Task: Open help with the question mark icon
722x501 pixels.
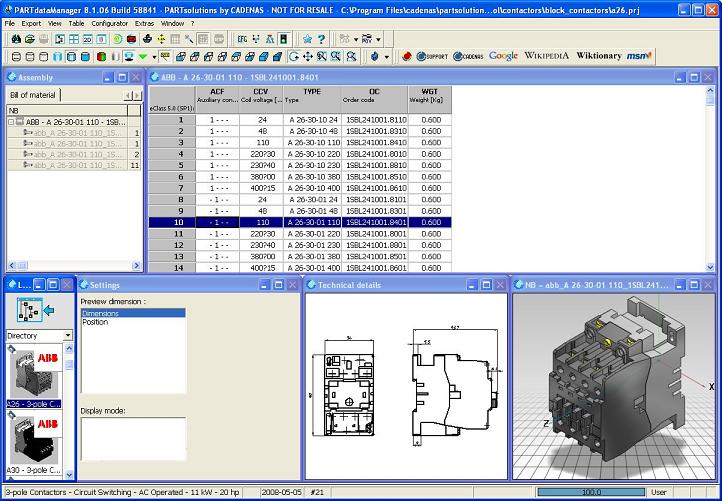Action: pyautogui.click(x=321, y=39)
